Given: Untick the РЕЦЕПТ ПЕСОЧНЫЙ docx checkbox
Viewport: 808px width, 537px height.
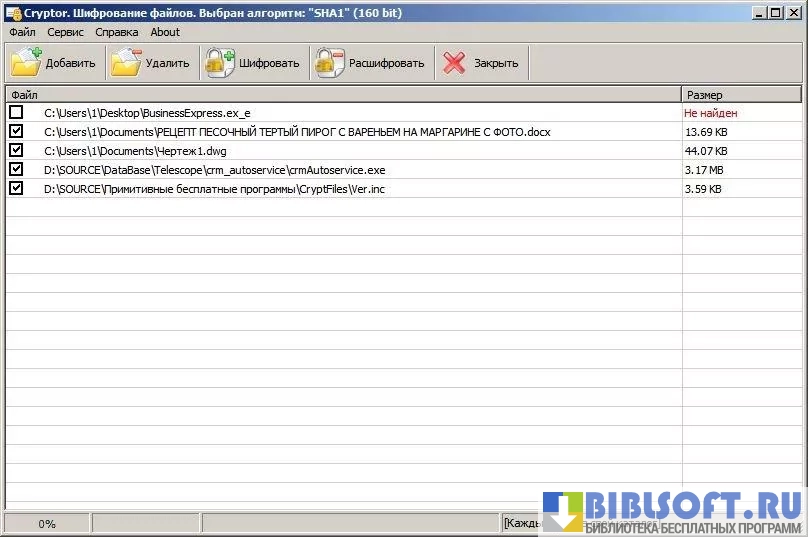Looking at the screenshot, I should click(16, 132).
